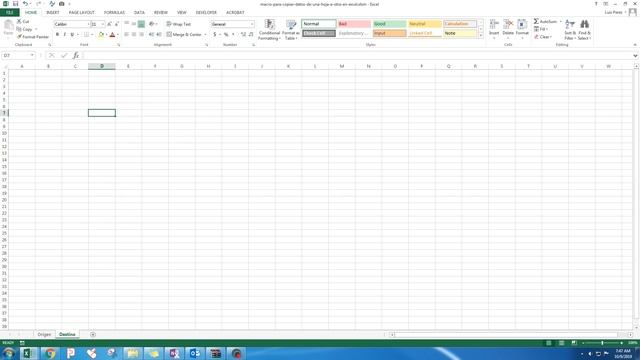Open the Font dialog launcher
This screenshot has width=640, height=360.
click(119, 44)
